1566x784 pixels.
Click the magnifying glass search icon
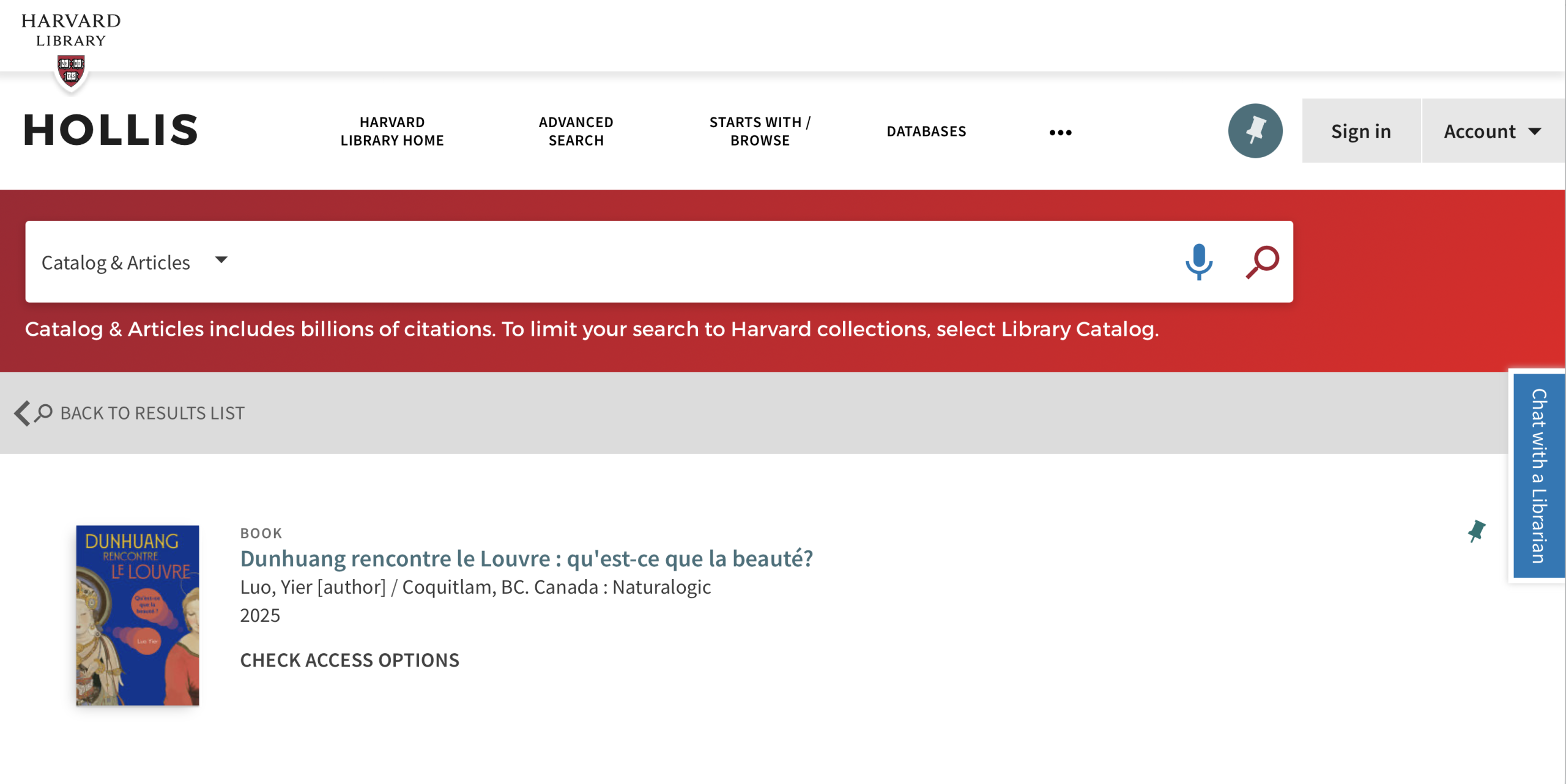click(x=1262, y=262)
